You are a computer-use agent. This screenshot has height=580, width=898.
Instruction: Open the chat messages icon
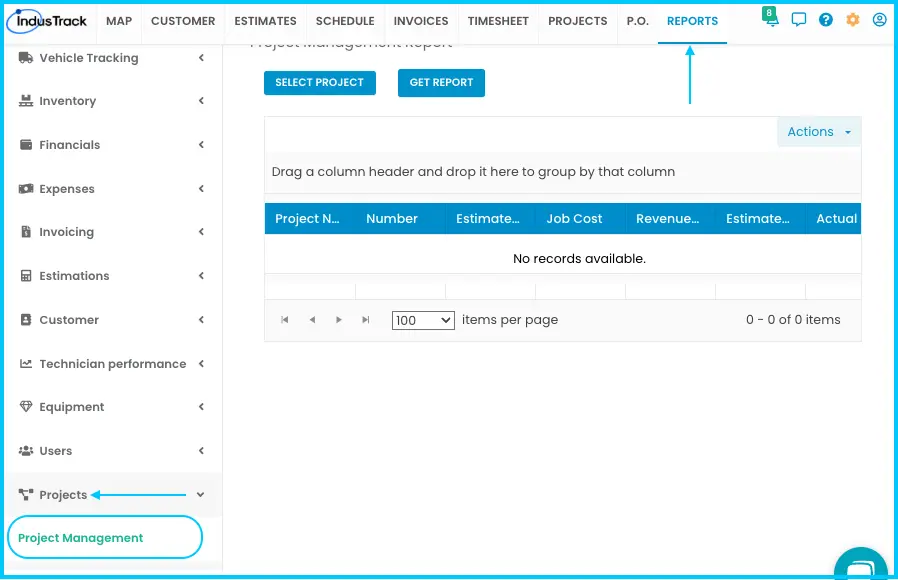(798, 20)
